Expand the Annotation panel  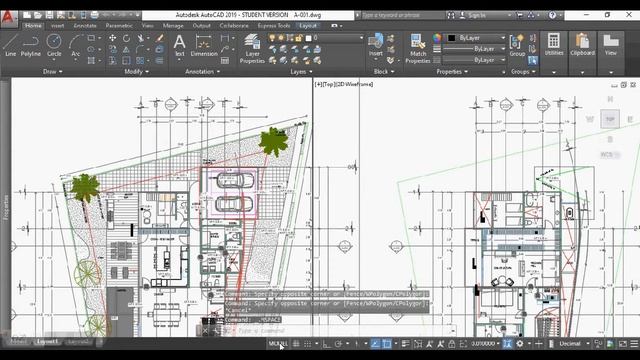(x=202, y=71)
